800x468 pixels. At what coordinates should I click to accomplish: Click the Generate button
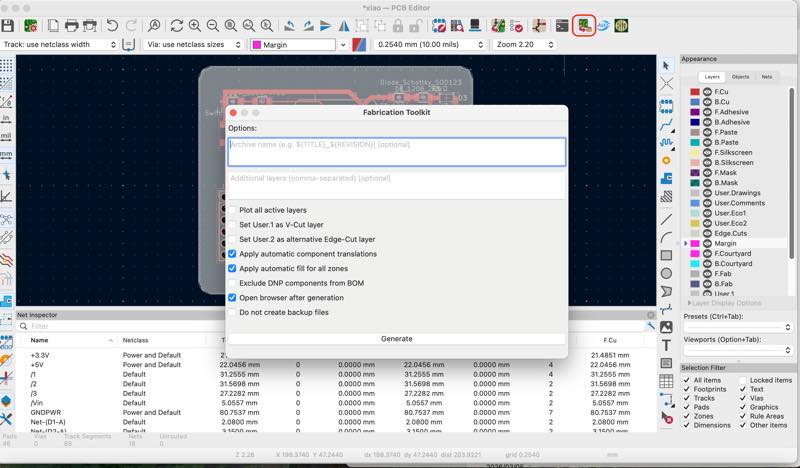(397, 339)
